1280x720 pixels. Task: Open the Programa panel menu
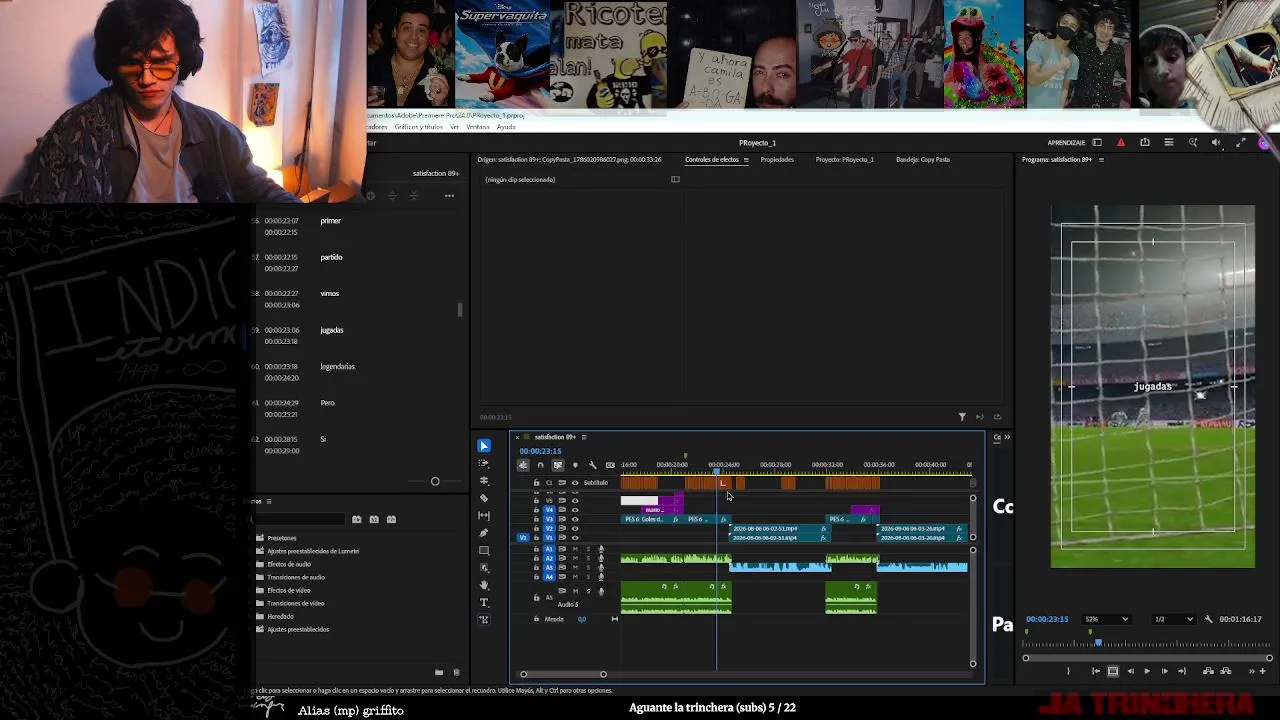click(1101, 160)
